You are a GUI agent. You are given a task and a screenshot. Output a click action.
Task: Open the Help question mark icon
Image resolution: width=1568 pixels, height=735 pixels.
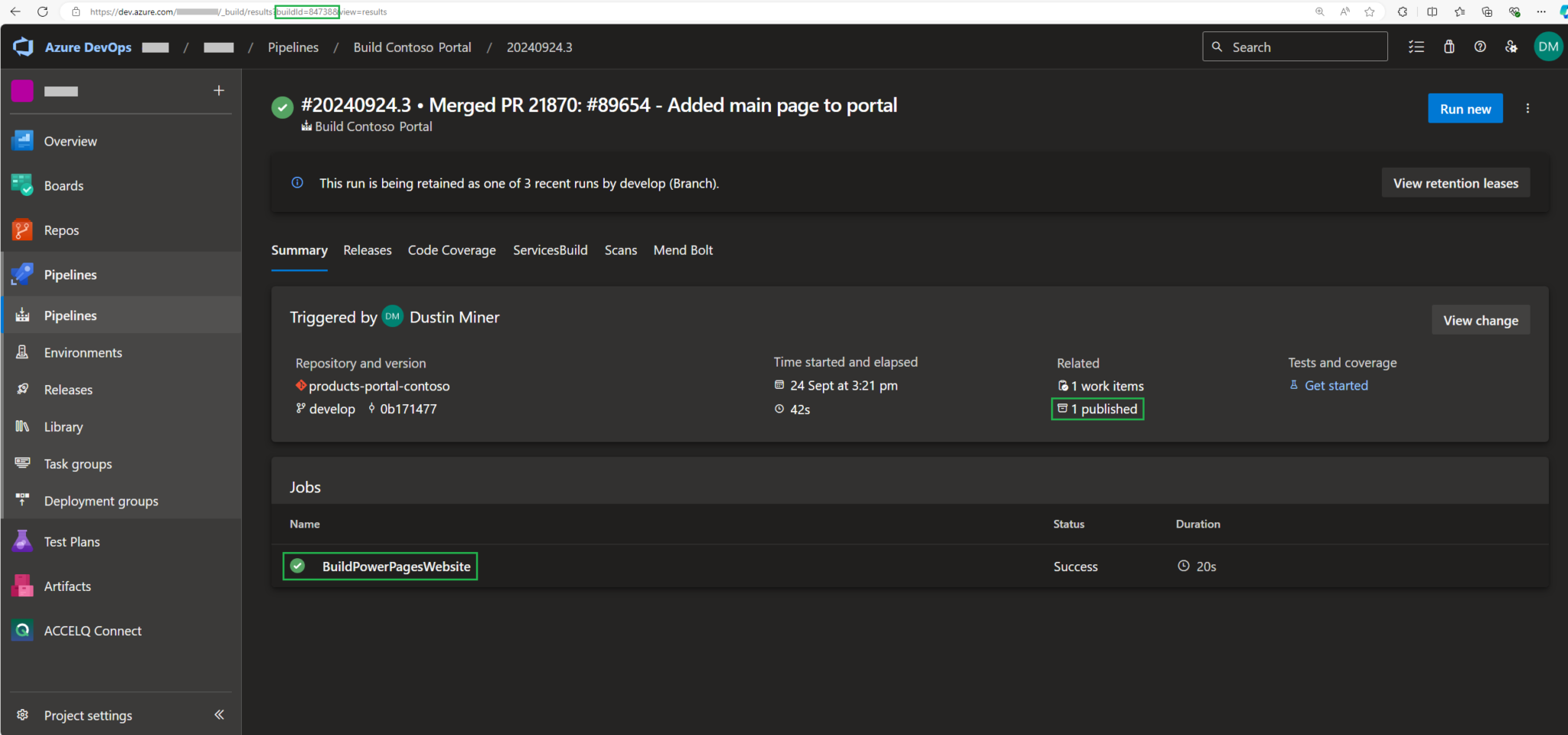tap(1479, 47)
